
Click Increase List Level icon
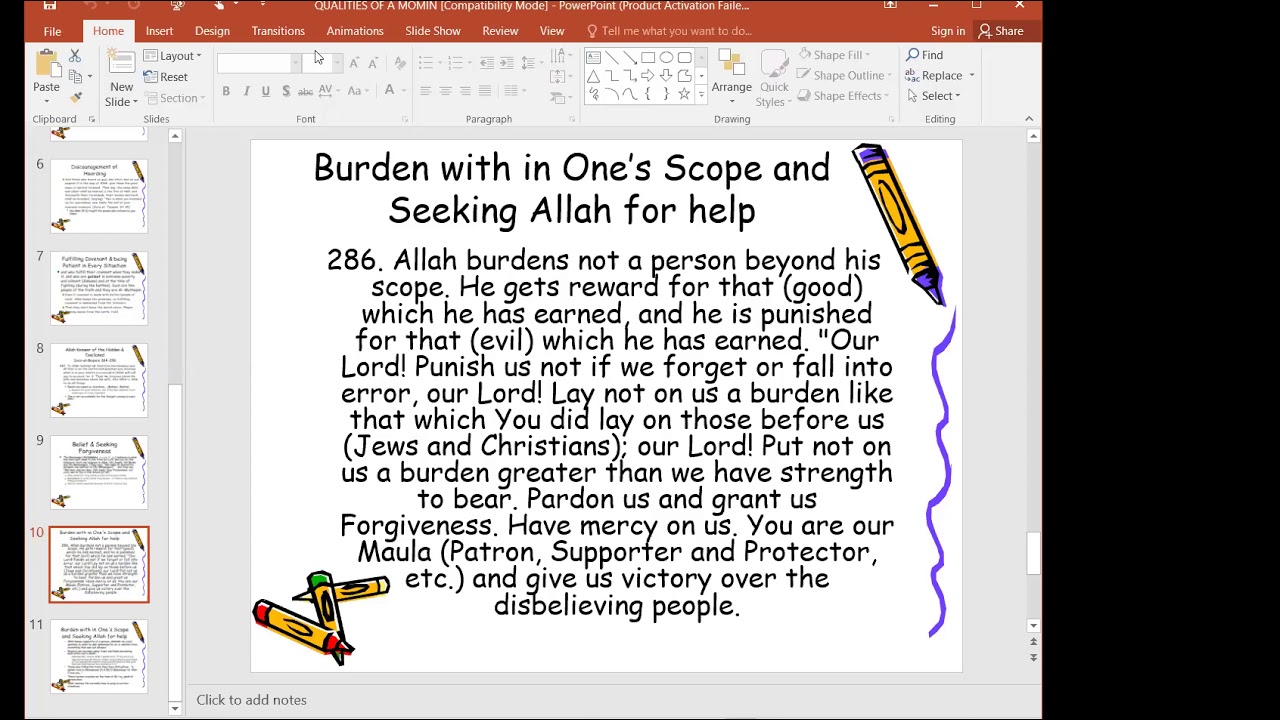click(507, 64)
